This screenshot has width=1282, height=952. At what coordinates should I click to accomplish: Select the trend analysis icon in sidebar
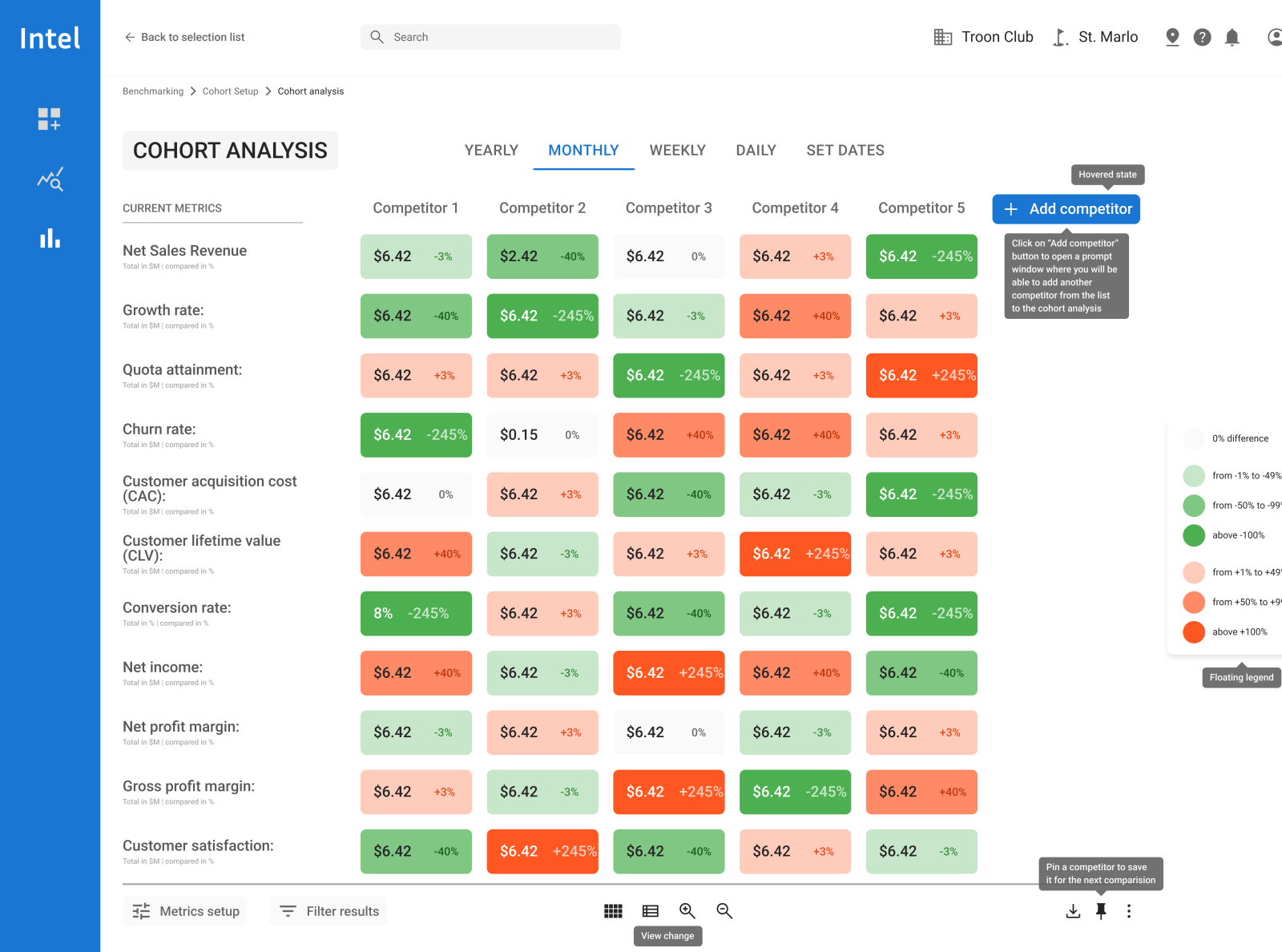tap(50, 179)
